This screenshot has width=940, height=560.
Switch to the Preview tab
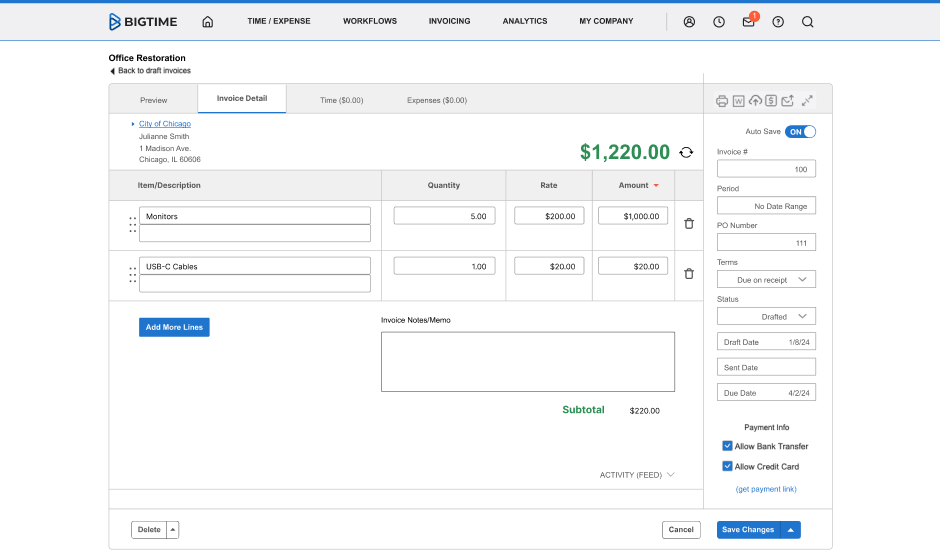point(153,100)
